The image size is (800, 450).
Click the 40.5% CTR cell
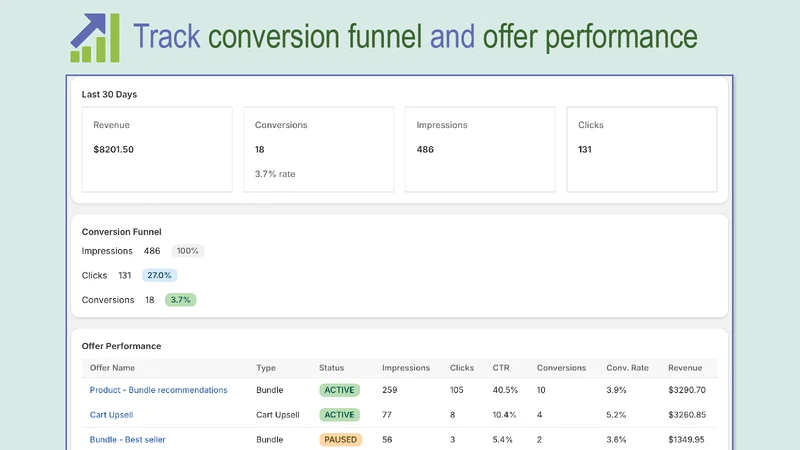coord(505,390)
